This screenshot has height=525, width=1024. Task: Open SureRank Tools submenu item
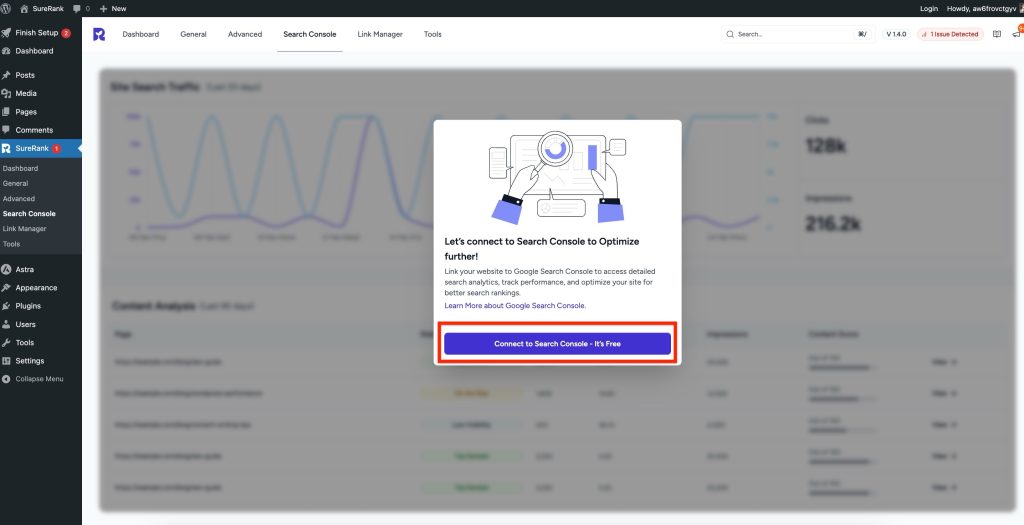pyautogui.click(x=11, y=244)
